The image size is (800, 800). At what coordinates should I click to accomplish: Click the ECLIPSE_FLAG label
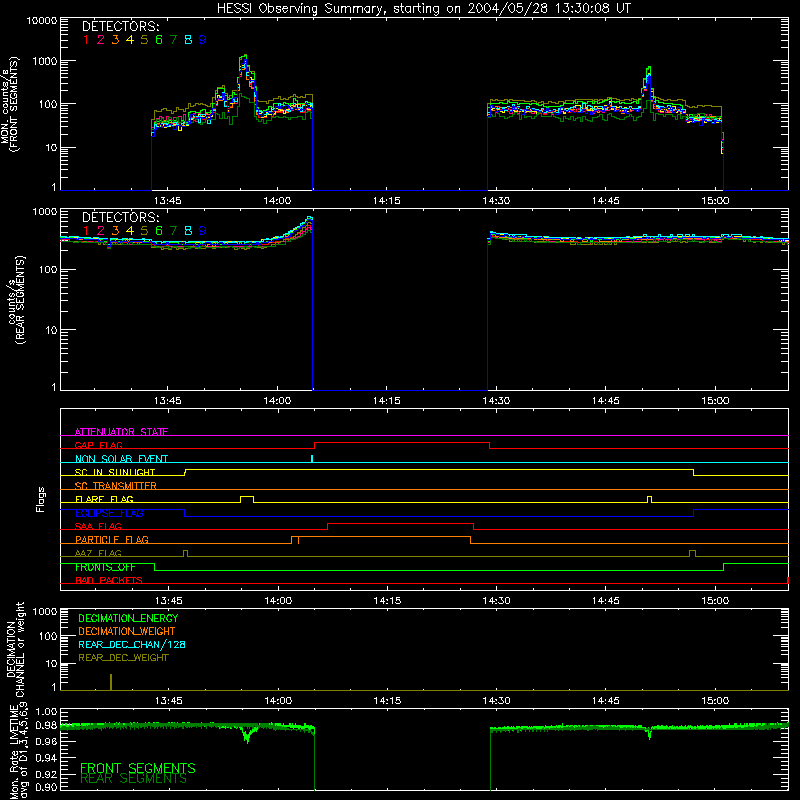click(109, 513)
